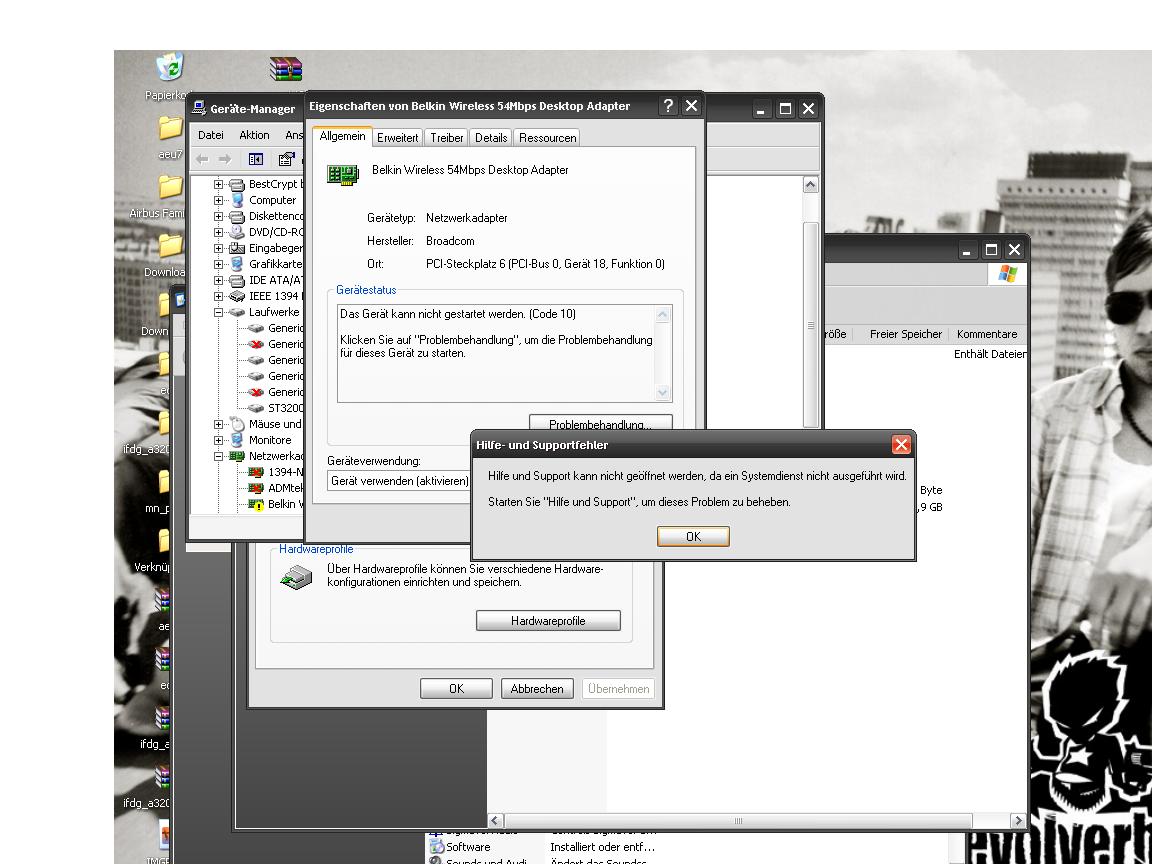Open the Papierkorb recycle bin desktop icon
1152x864 pixels.
(170, 68)
